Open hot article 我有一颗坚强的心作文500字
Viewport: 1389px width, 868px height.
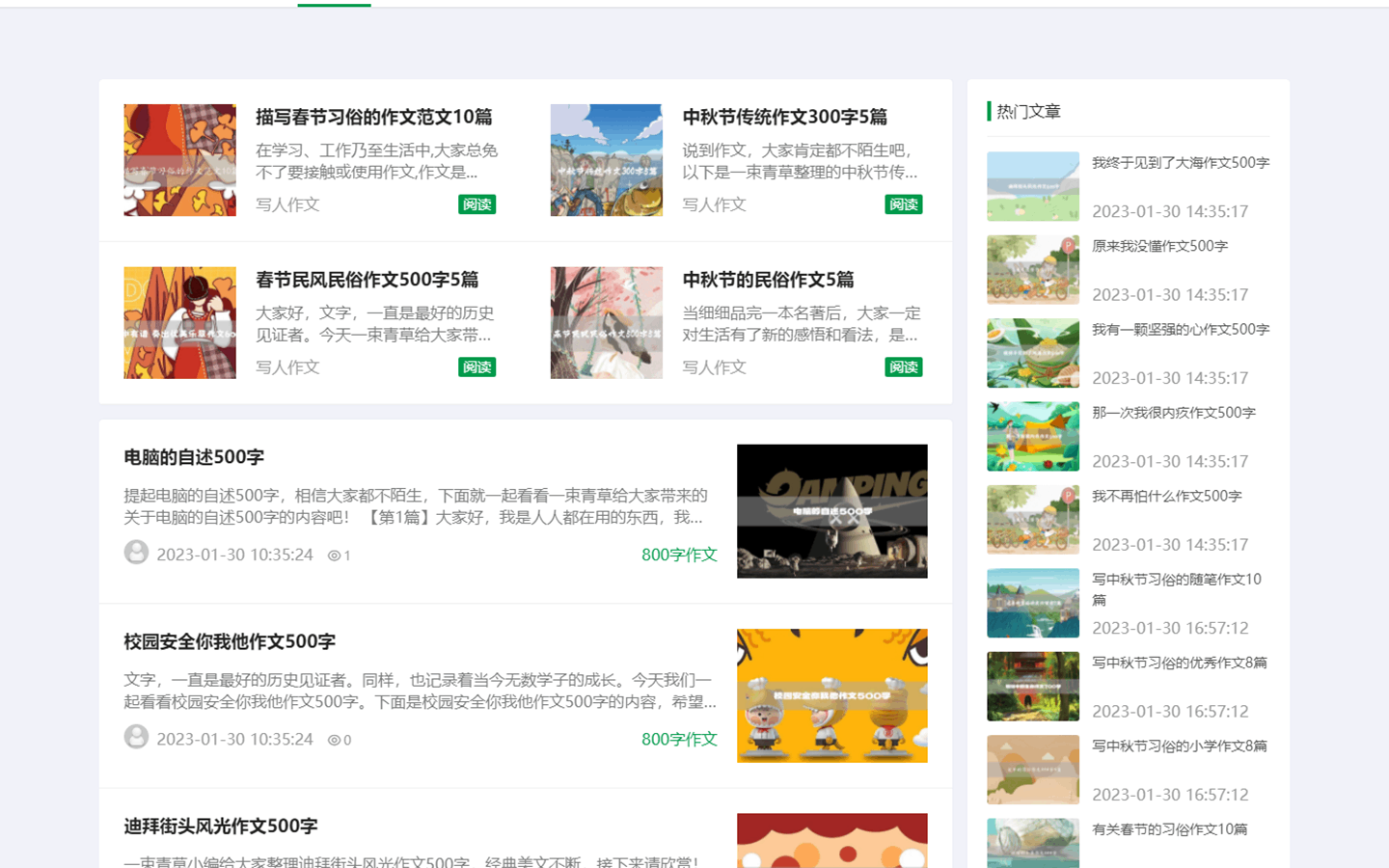[1181, 330]
